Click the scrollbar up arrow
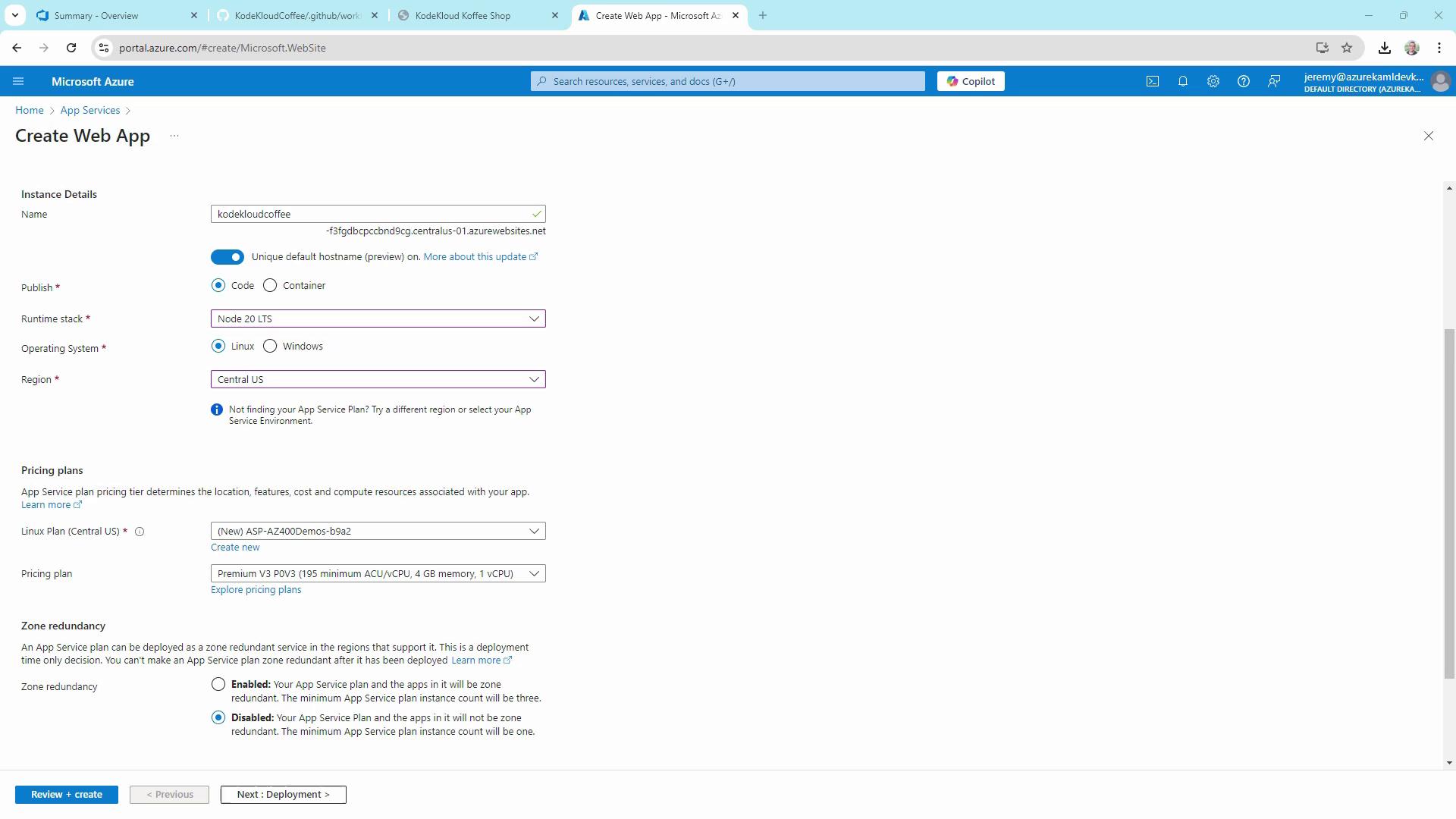Viewport: 1456px width, 819px height. [x=1449, y=188]
